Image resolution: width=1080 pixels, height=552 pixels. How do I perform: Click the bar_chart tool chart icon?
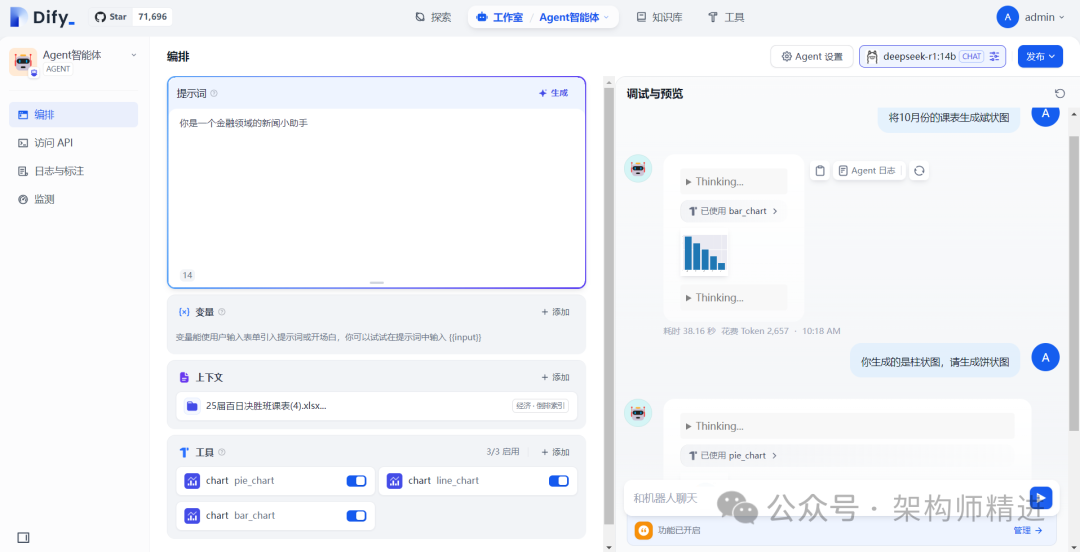(x=192, y=515)
